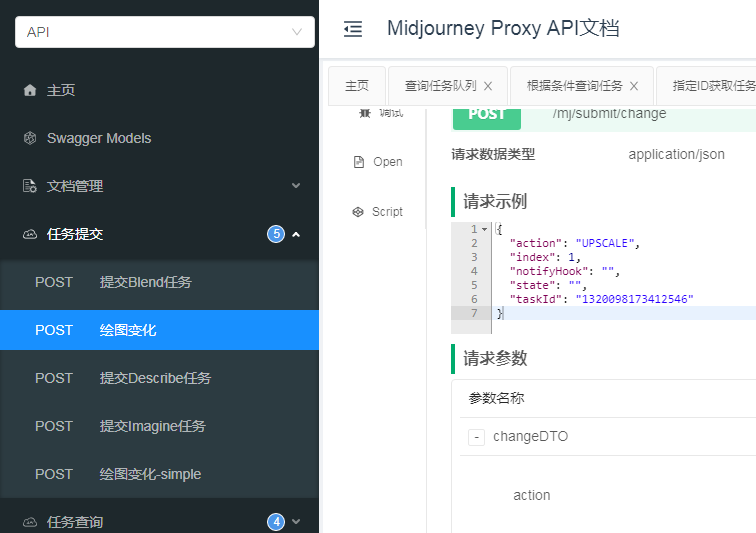The width and height of the screenshot is (756, 533).
Task: Click the Swagger Models cube icon
Action: [x=30, y=138]
